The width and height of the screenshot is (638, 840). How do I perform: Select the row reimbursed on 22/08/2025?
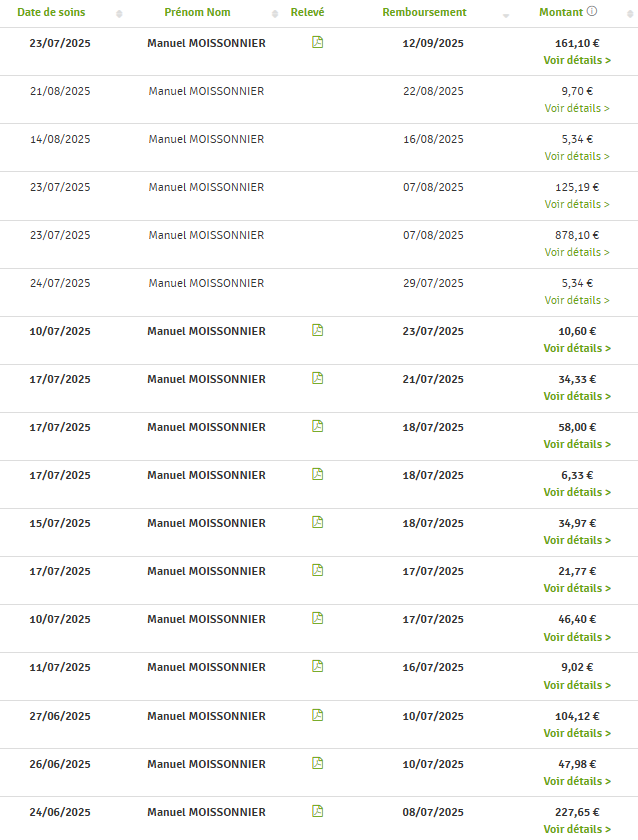click(x=433, y=91)
